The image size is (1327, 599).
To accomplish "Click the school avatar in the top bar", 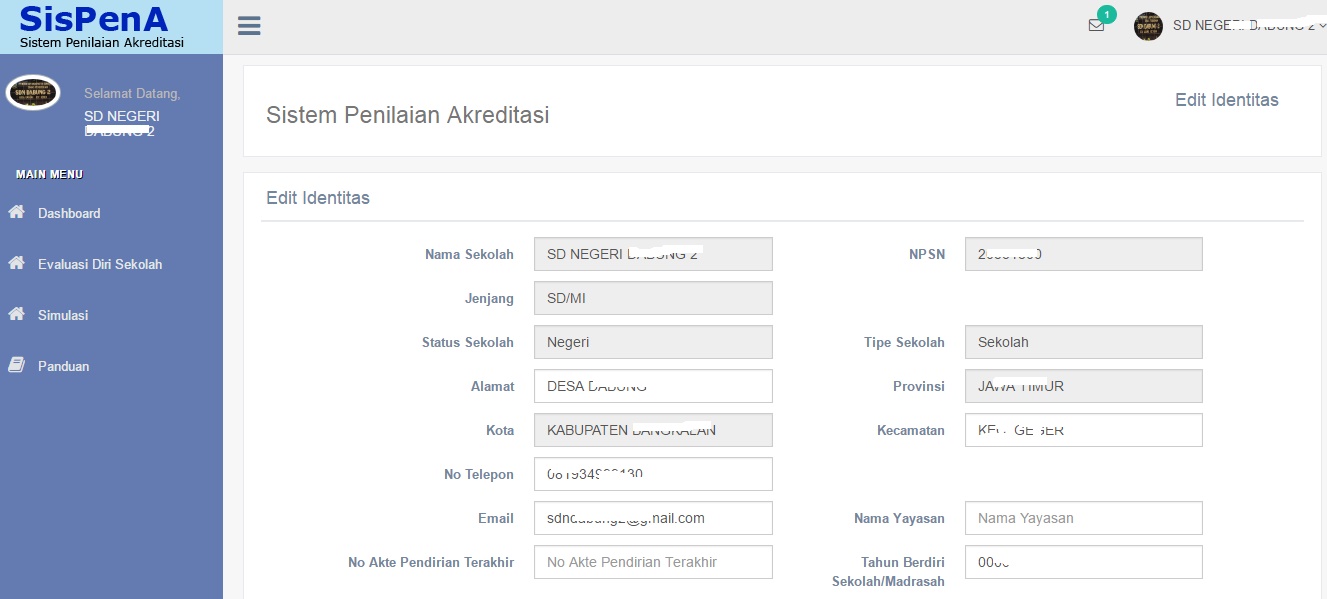I will point(1147,26).
